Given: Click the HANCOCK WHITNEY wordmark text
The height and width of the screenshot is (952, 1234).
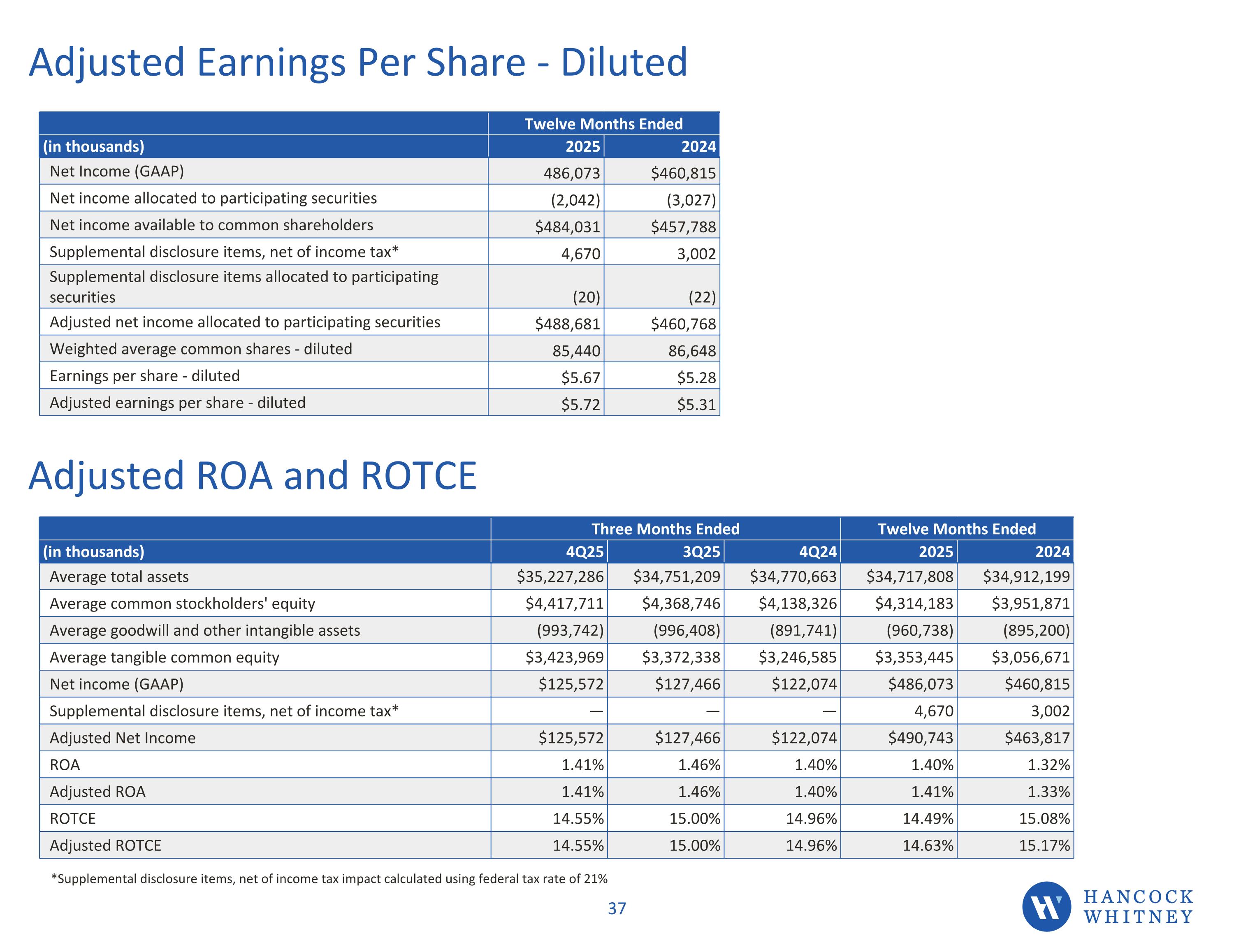Looking at the screenshot, I should pyautogui.click(x=1138, y=907).
